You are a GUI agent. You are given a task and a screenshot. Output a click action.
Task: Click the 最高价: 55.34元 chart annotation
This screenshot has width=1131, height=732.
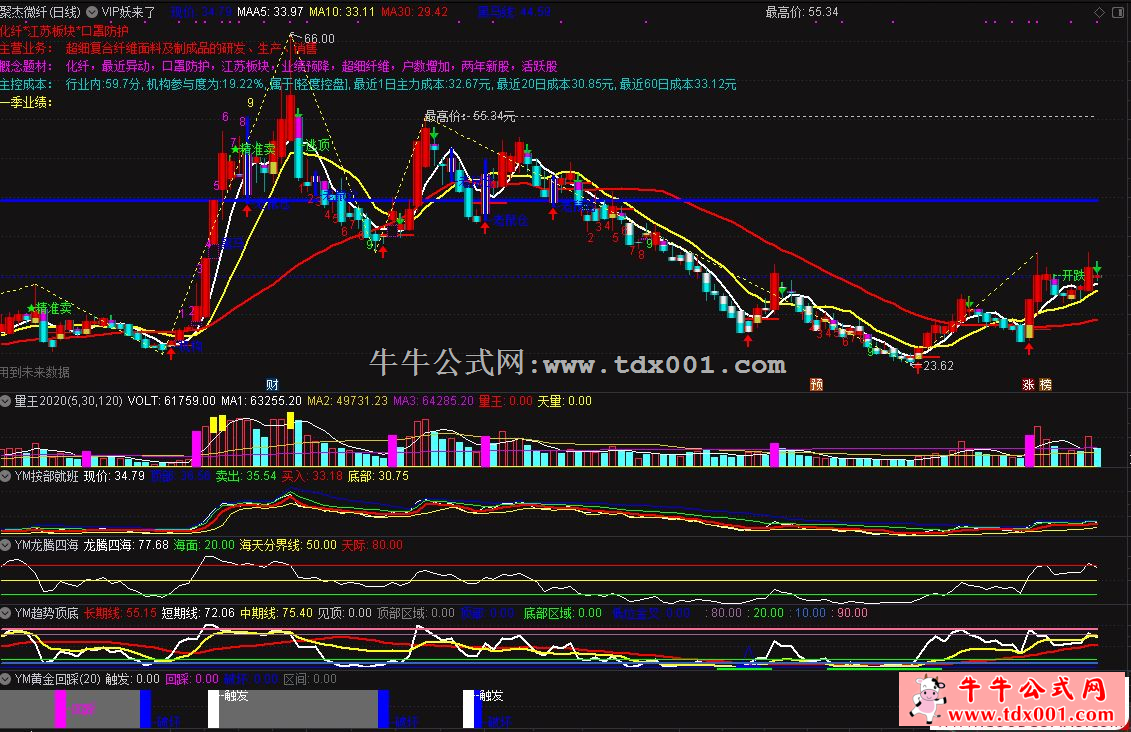click(470, 115)
